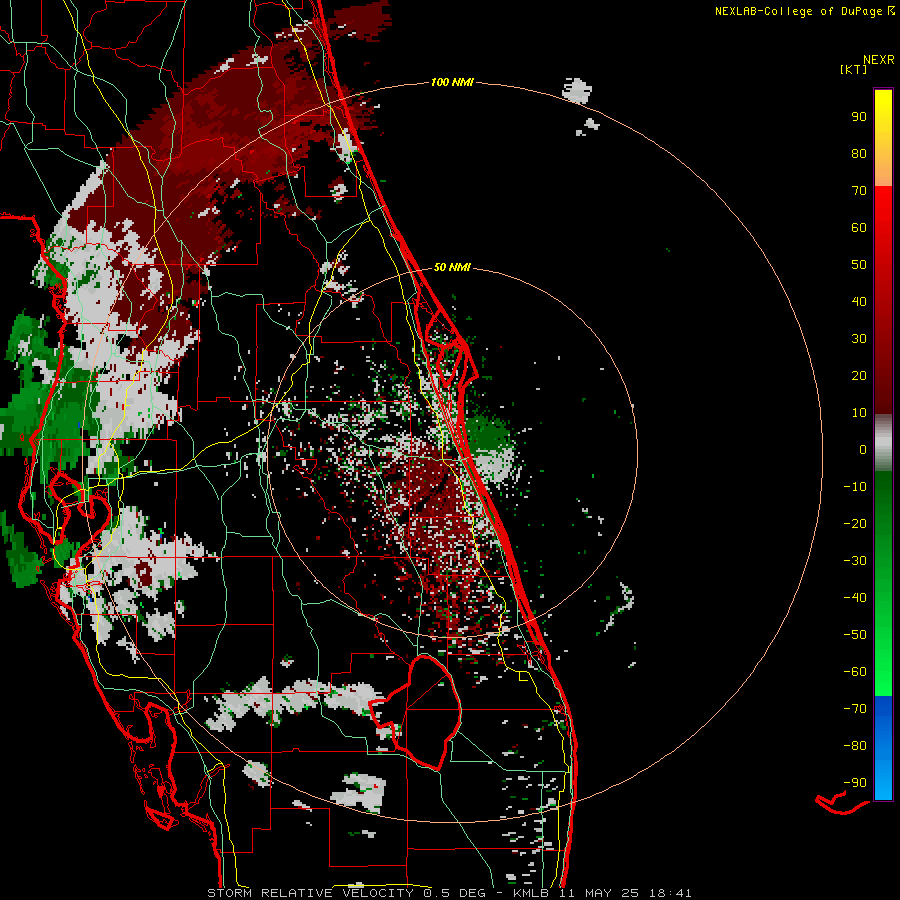Click the -20 value on velocity scale
This screenshot has height=900, width=900.
[x=855, y=524]
